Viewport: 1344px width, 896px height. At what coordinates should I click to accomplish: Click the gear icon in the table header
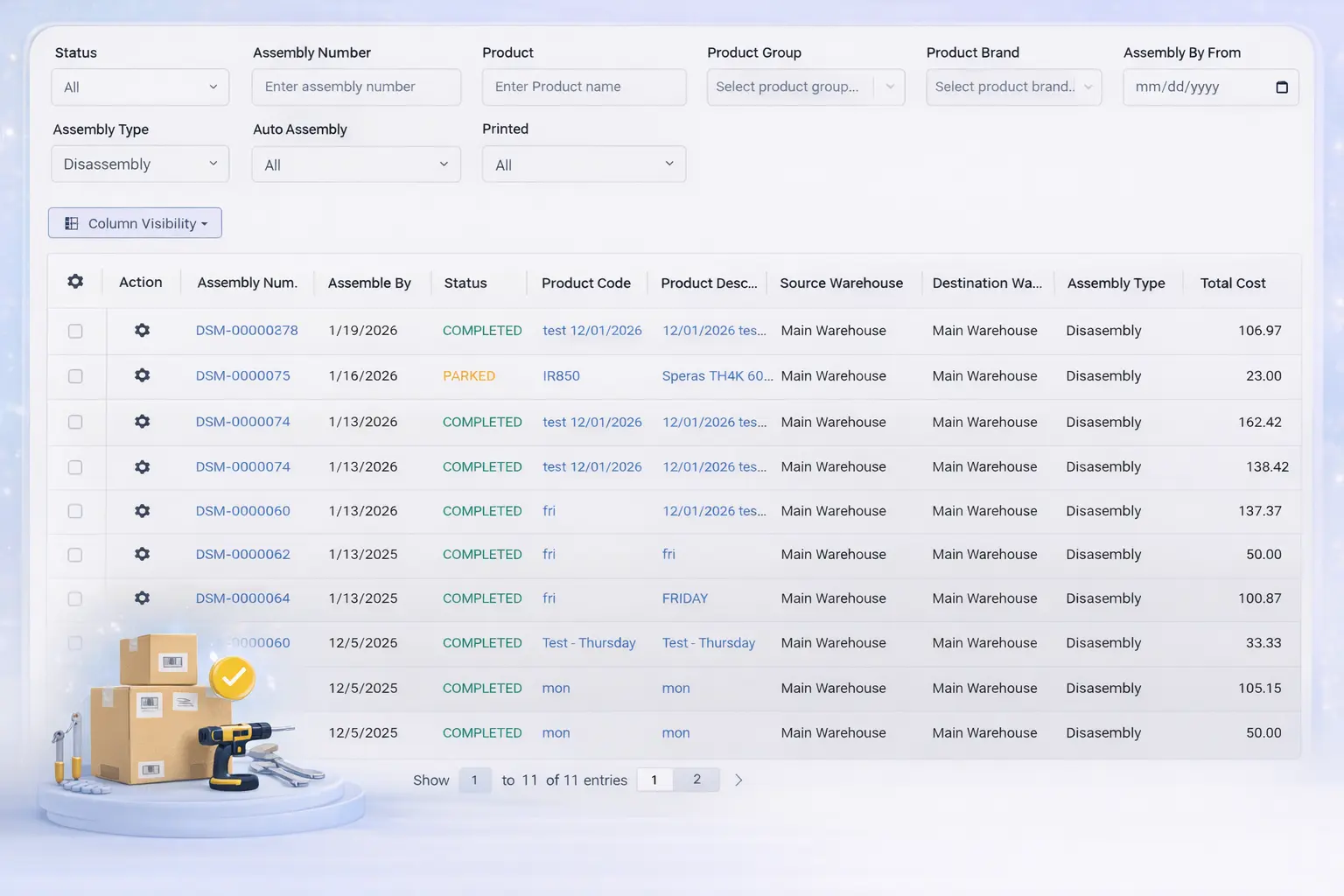[x=75, y=282]
